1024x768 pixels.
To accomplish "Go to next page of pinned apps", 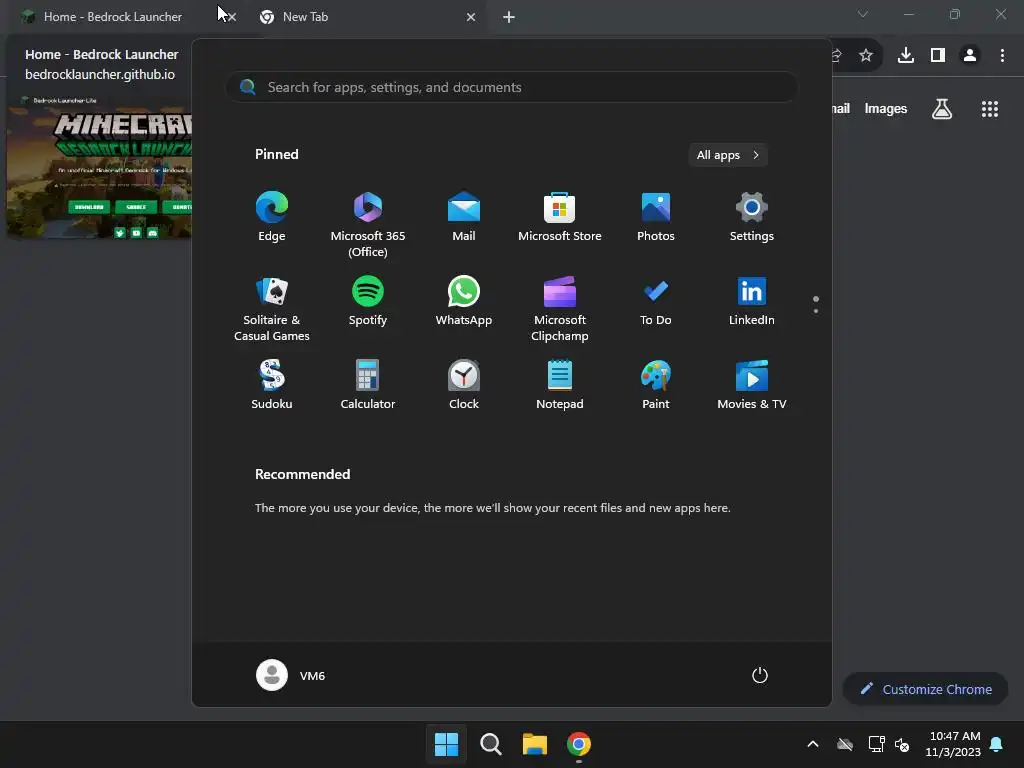I will pyautogui.click(x=816, y=311).
